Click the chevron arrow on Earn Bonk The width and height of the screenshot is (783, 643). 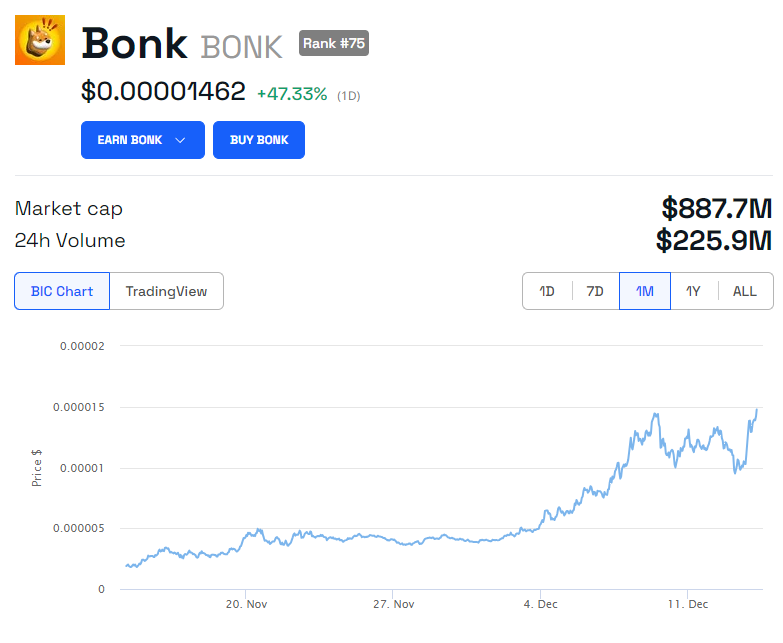coord(181,140)
